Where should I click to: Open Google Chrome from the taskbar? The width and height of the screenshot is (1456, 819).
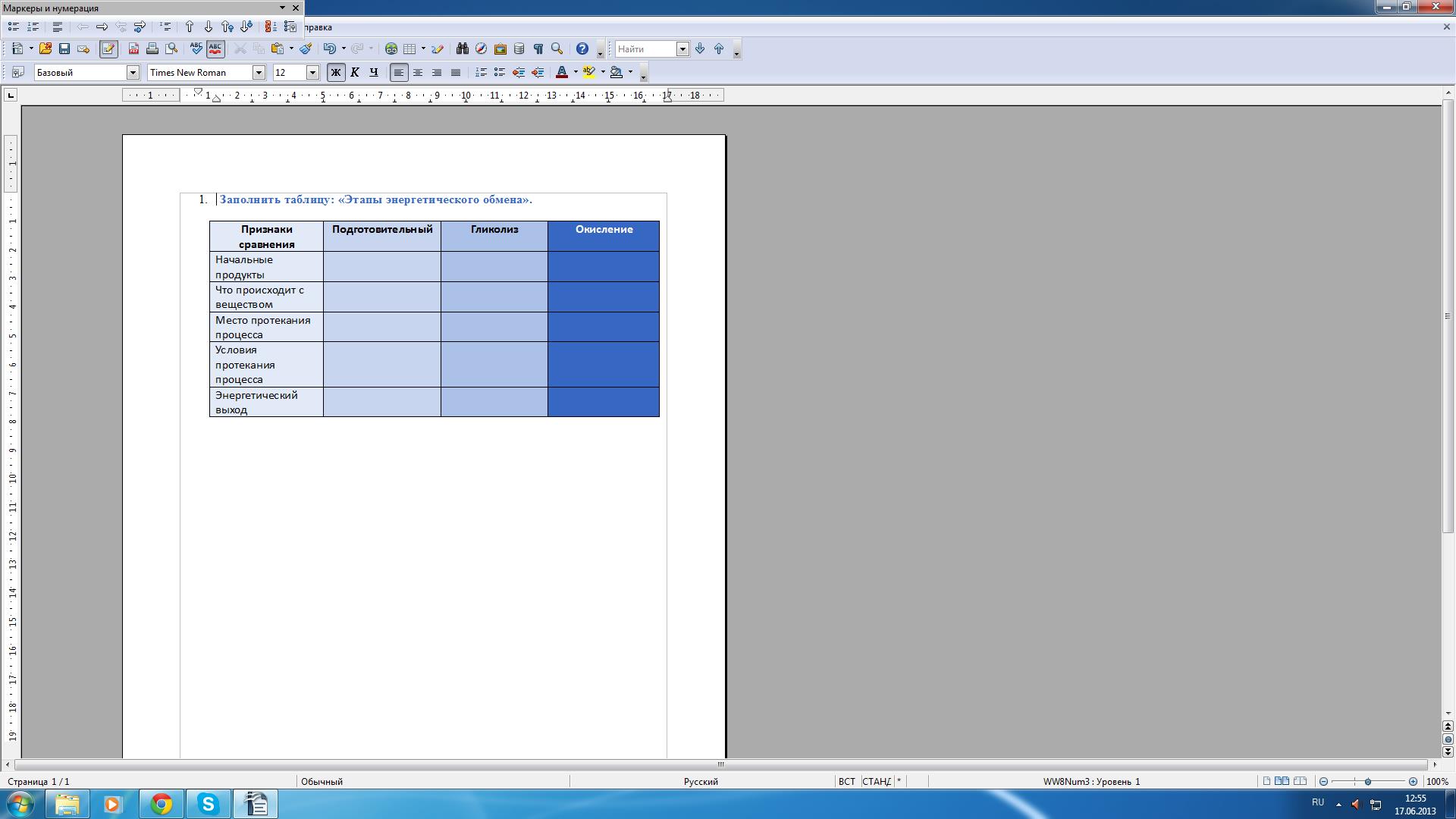coord(161,804)
